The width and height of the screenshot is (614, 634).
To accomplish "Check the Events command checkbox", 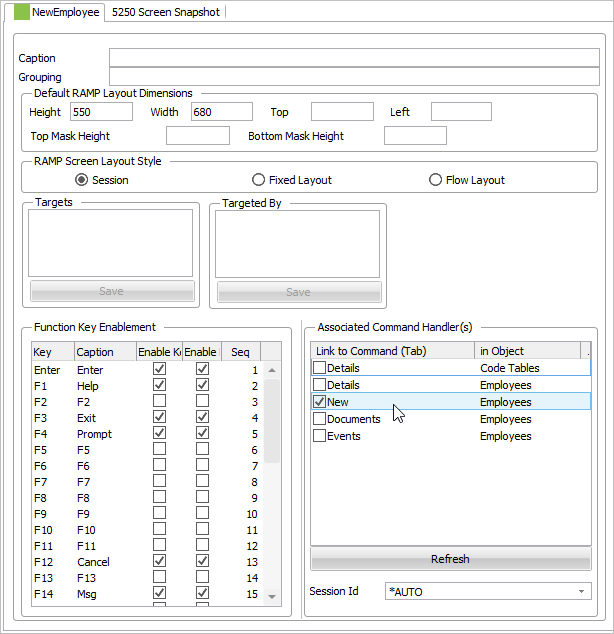I will coord(319,435).
